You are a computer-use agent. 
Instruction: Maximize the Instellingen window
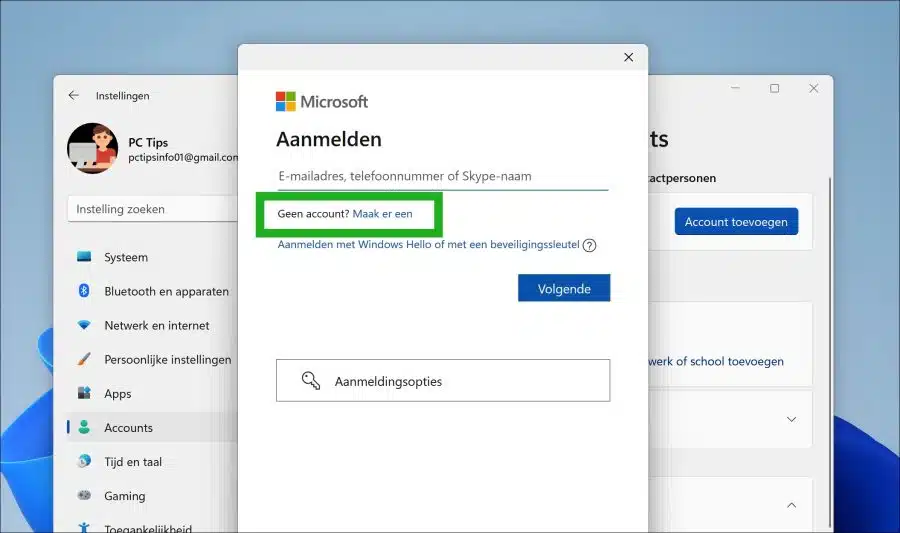click(774, 88)
